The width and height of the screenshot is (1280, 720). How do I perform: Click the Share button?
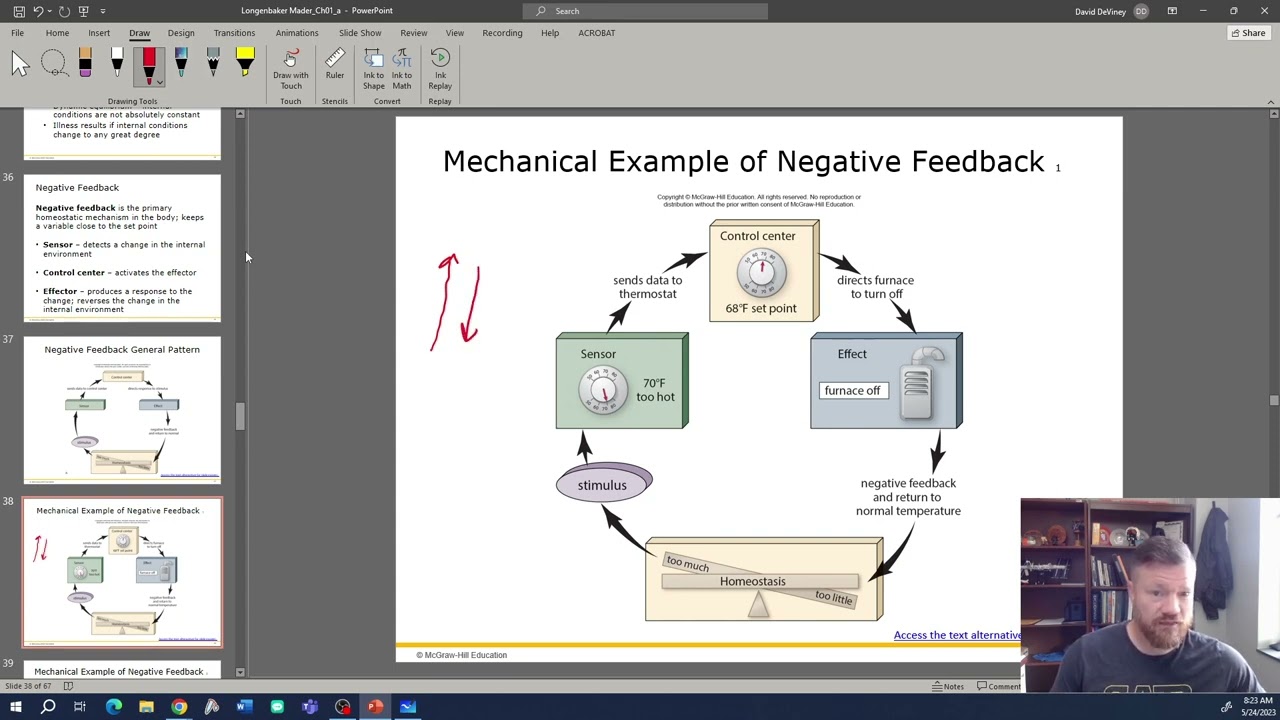pos(1248,33)
